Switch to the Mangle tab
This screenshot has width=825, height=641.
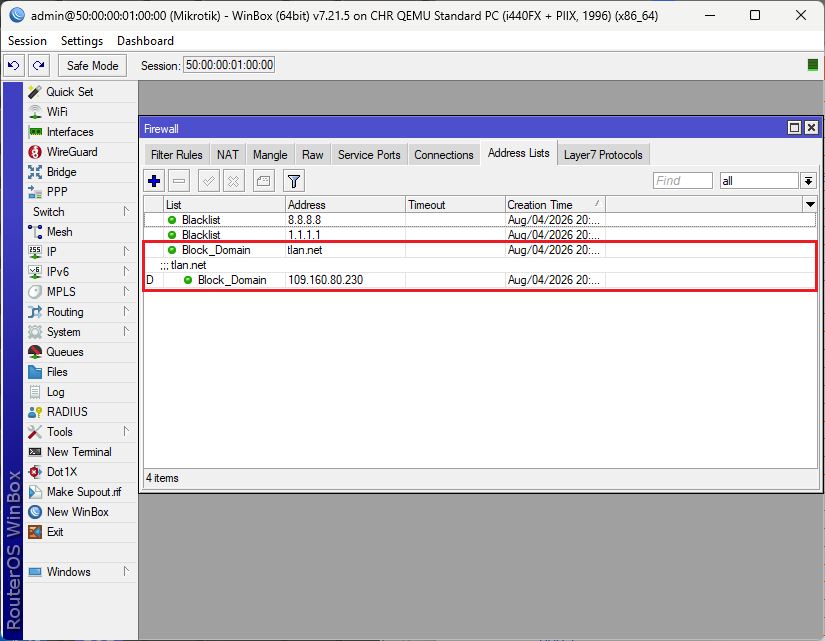point(270,155)
